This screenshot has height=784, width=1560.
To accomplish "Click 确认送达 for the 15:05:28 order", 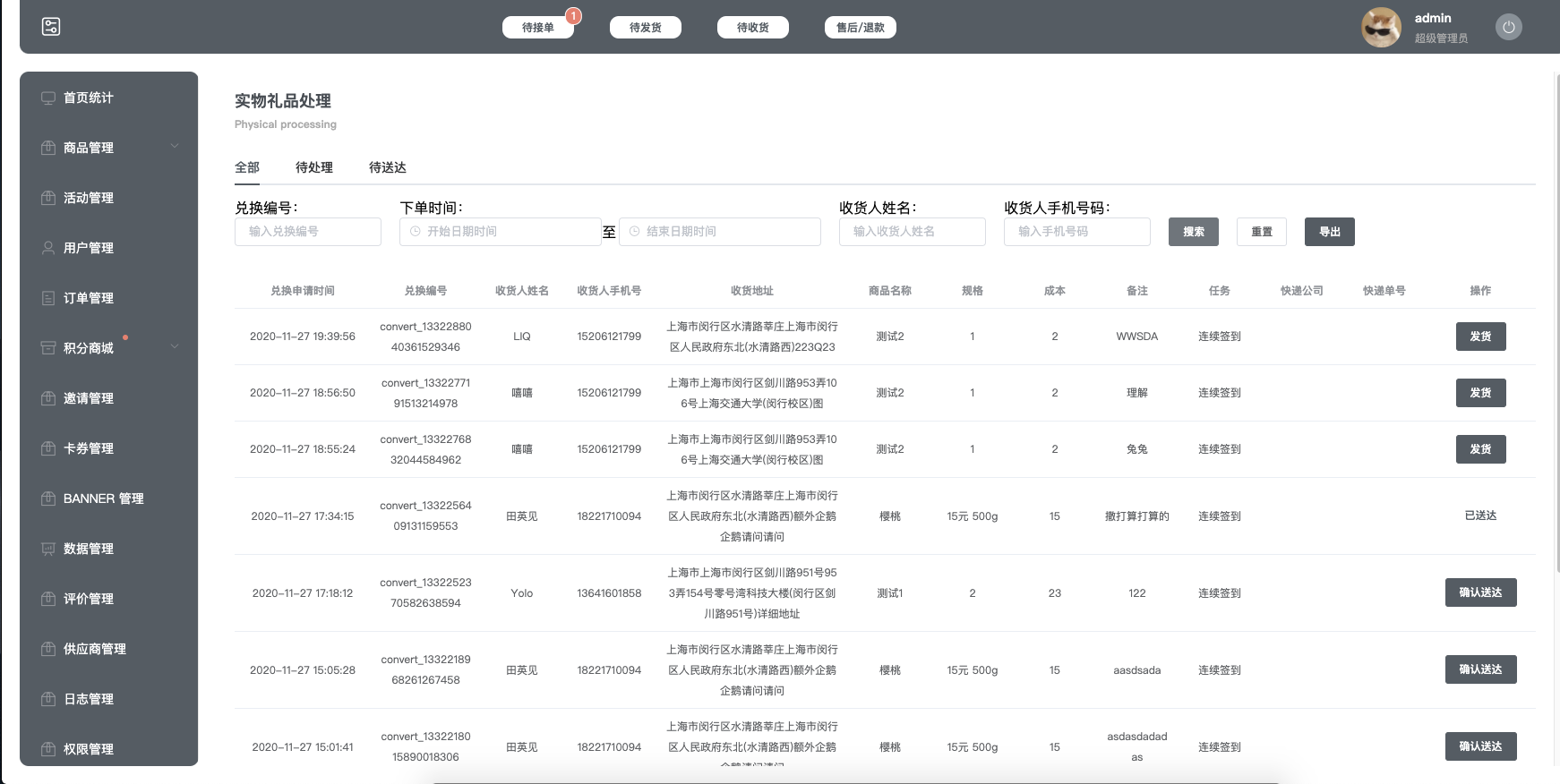I will tap(1480, 669).
